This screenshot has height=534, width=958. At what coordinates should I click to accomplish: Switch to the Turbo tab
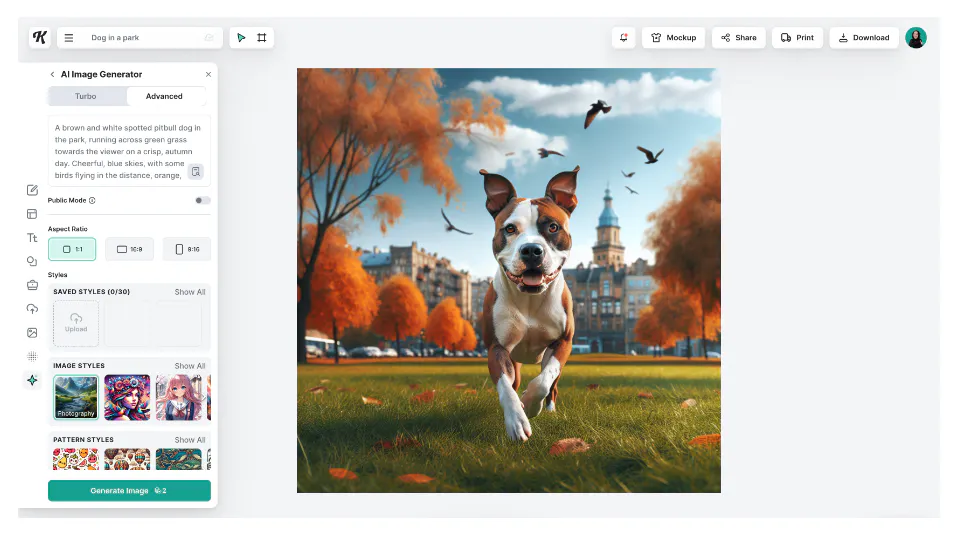point(86,97)
